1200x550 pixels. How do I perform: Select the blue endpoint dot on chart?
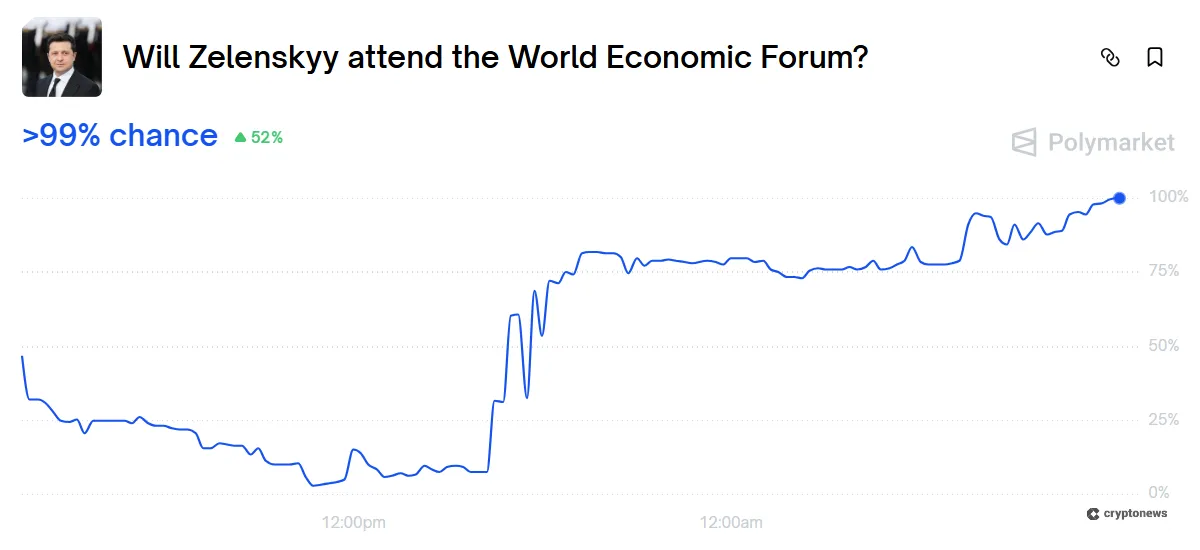pos(1119,198)
